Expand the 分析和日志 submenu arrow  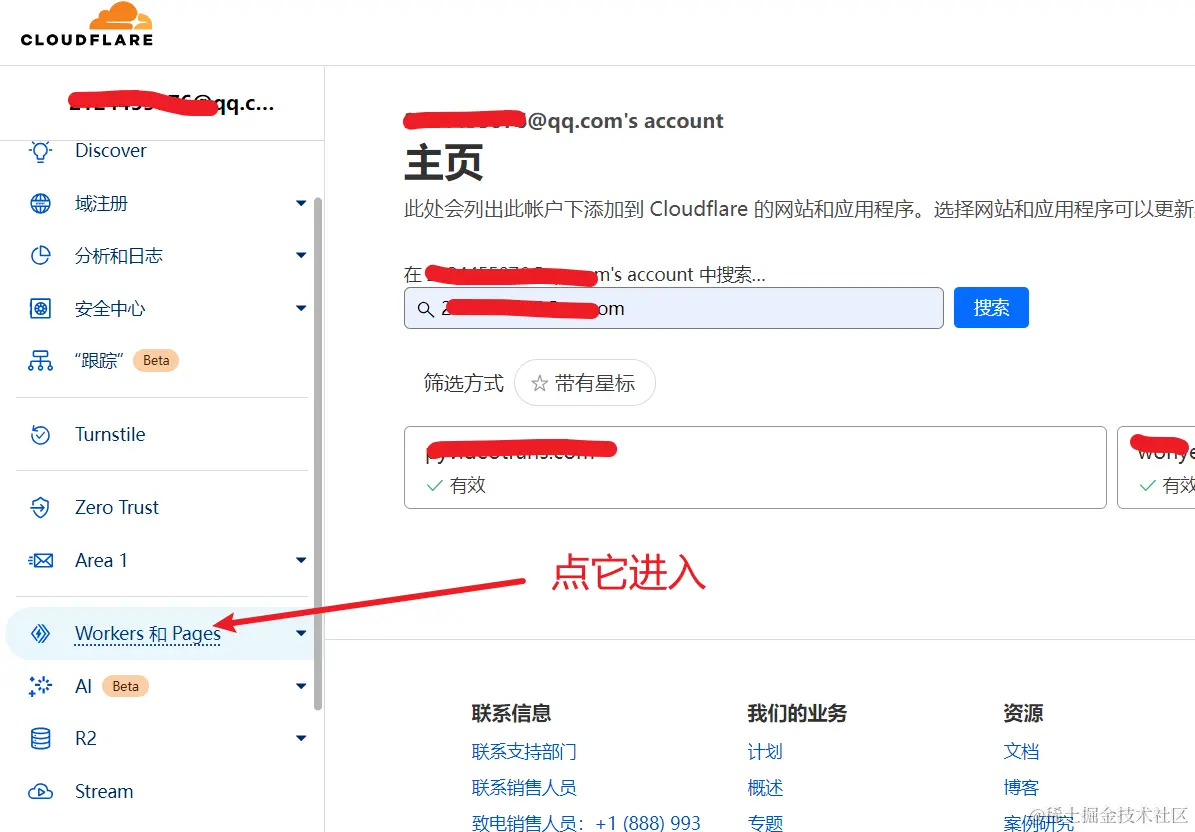(x=301, y=255)
